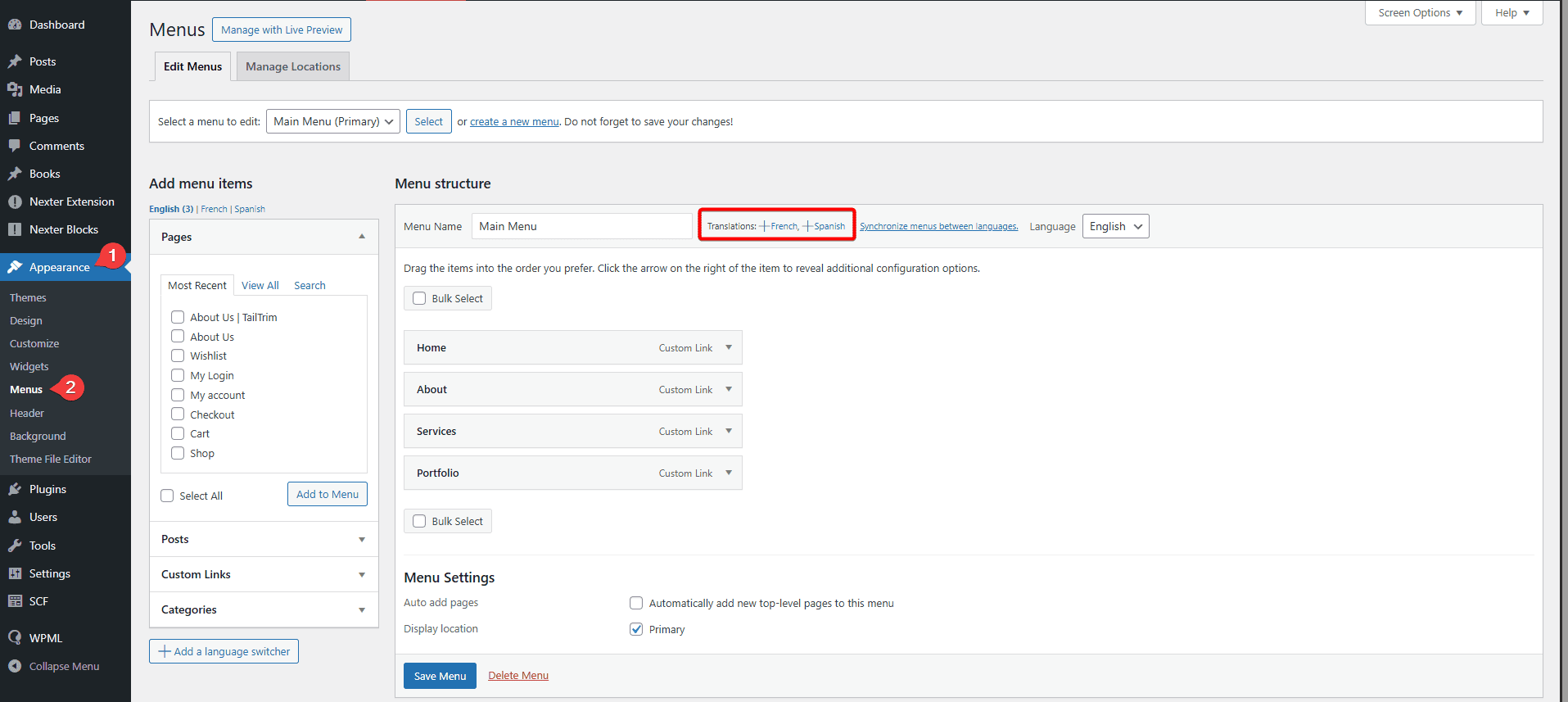Switch to the Manage Locations tab
Image resolution: width=1568 pixels, height=702 pixels.
[292, 66]
